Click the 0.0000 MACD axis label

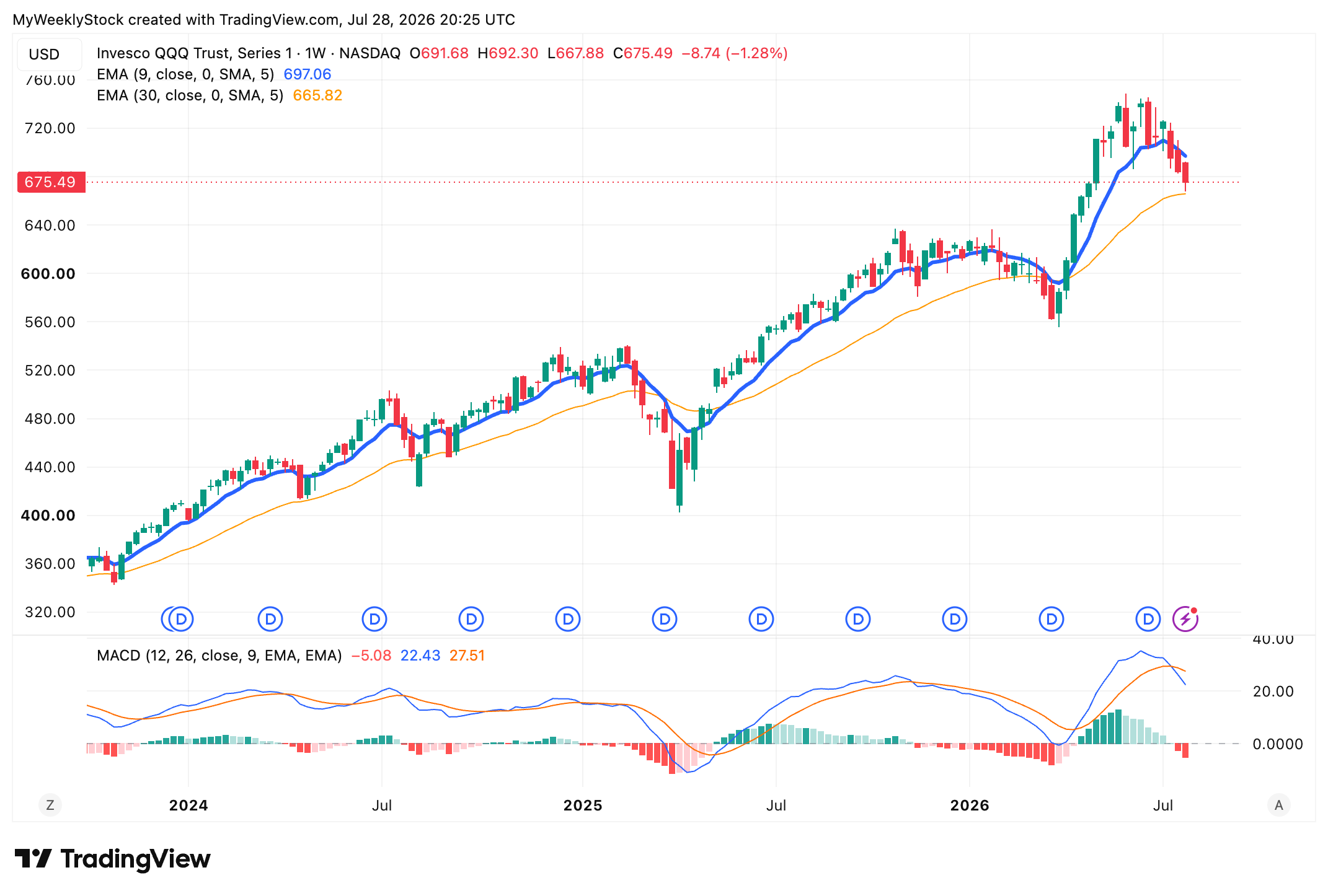1277,744
